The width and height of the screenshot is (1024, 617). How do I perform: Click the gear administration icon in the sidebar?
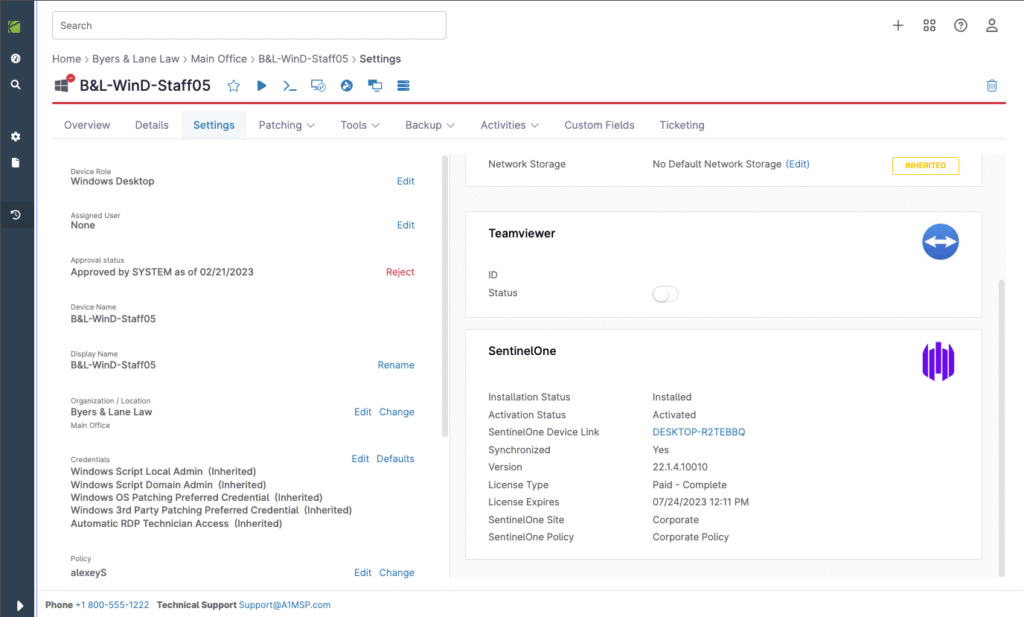pyautogui.click(x=15, y=136)
